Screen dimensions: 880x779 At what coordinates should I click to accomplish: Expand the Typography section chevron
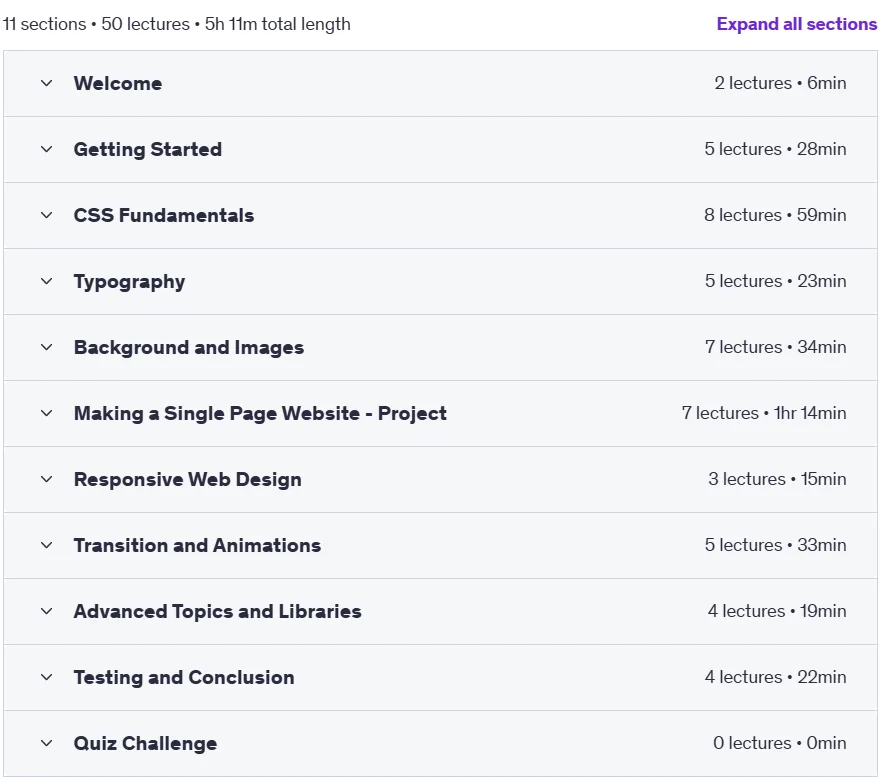click(x=47, y=281)
